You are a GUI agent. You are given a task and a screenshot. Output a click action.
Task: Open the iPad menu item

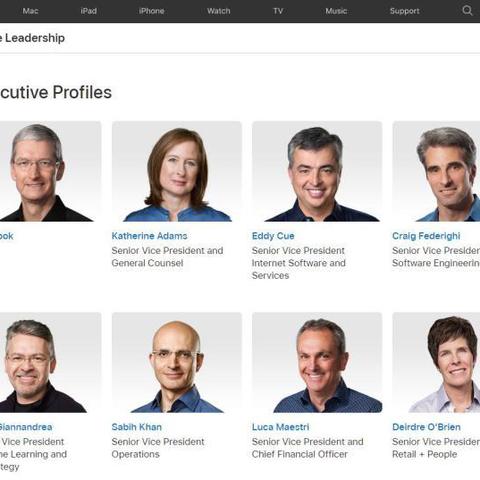[x=89, y=11]
